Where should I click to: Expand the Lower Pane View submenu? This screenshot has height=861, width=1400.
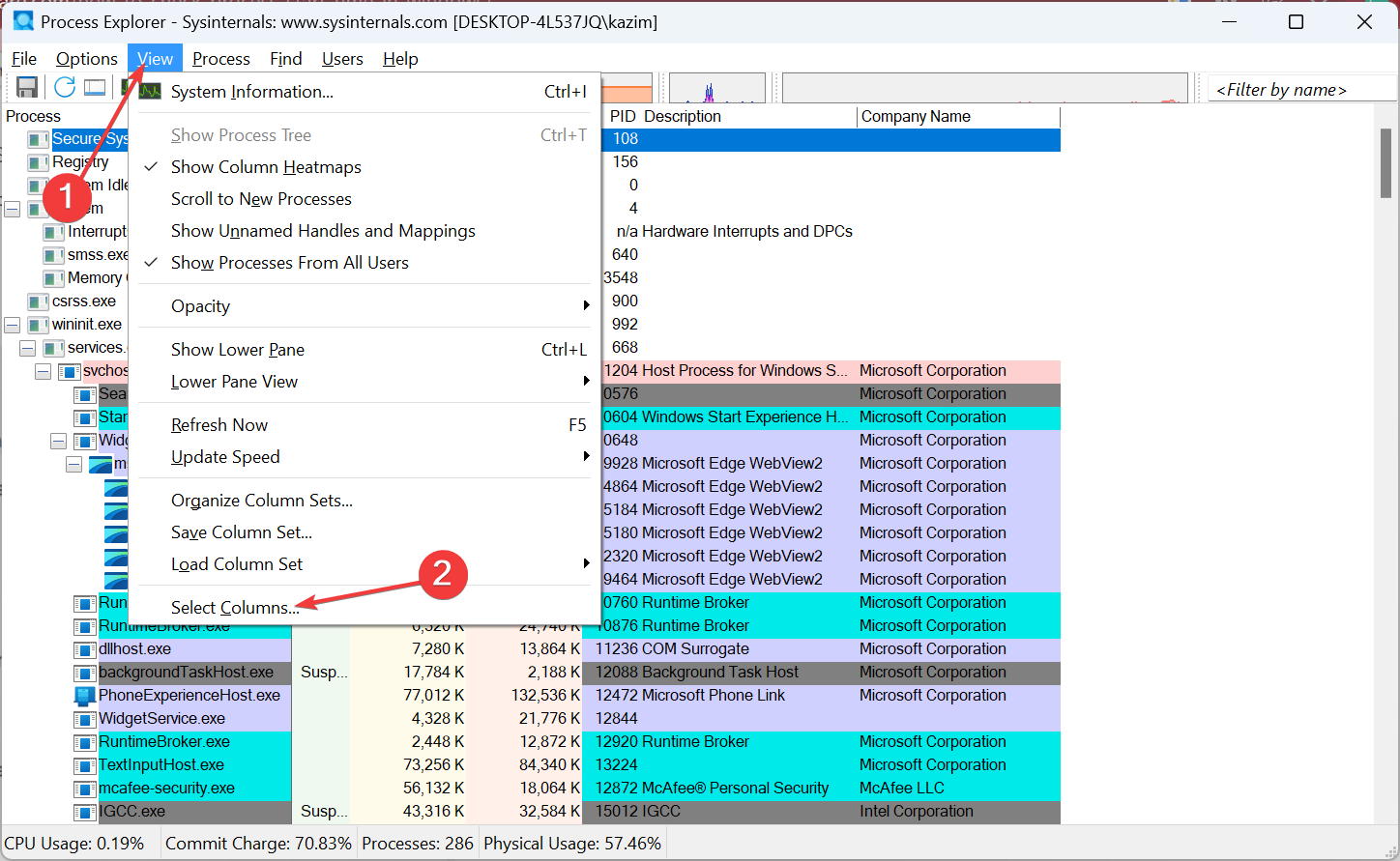[x=365, y=382]
